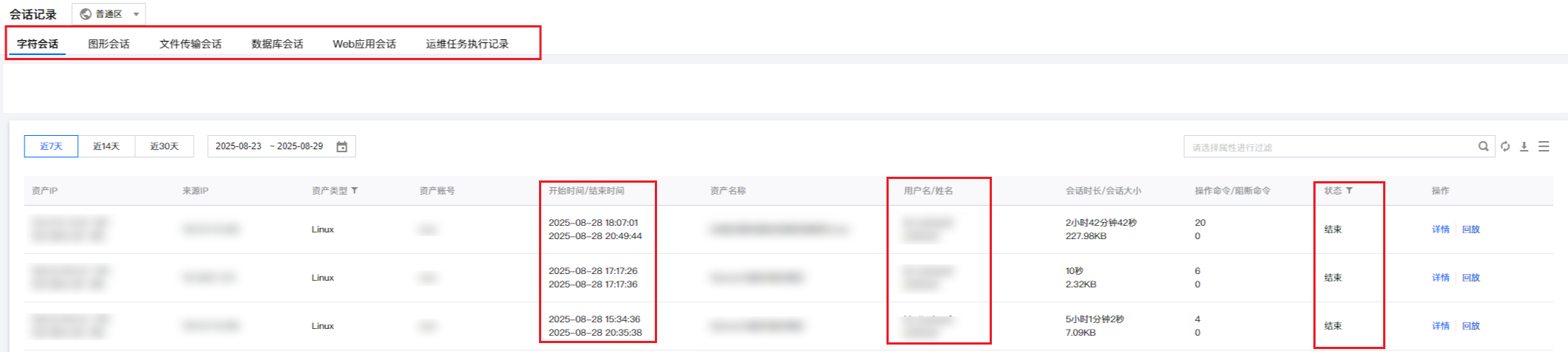Switch to the 数据库会话 tab
This screenshot has width=1568, height=352.
pyautogui.click(x=277, y=44)
